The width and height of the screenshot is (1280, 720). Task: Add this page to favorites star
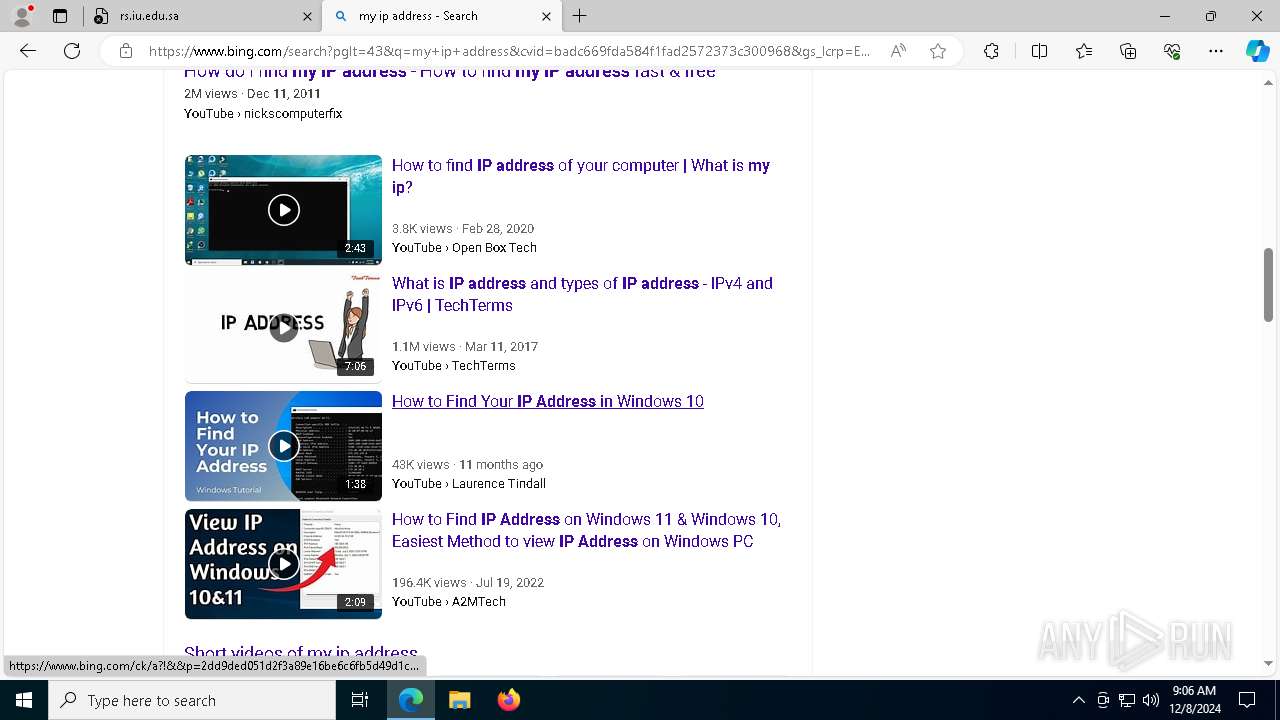938,51
